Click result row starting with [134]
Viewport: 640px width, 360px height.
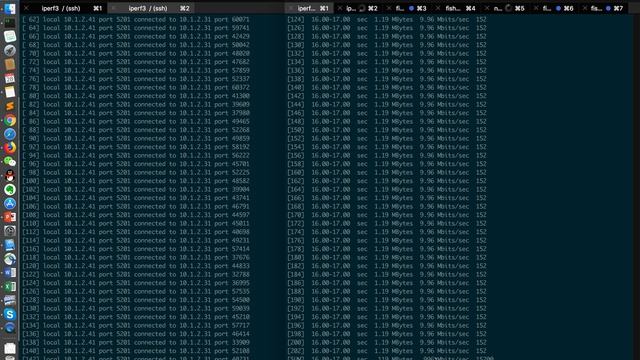click(387, 62)
